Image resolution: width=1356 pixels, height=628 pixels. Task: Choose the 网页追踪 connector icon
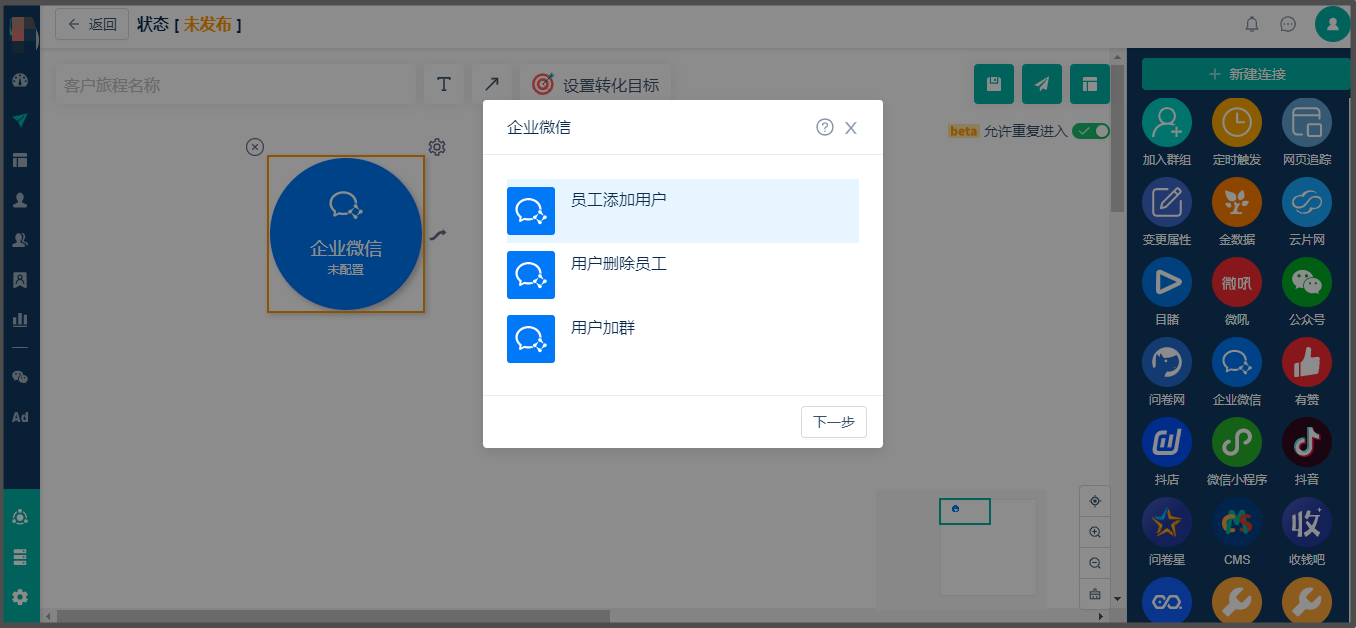(1307, 123)
